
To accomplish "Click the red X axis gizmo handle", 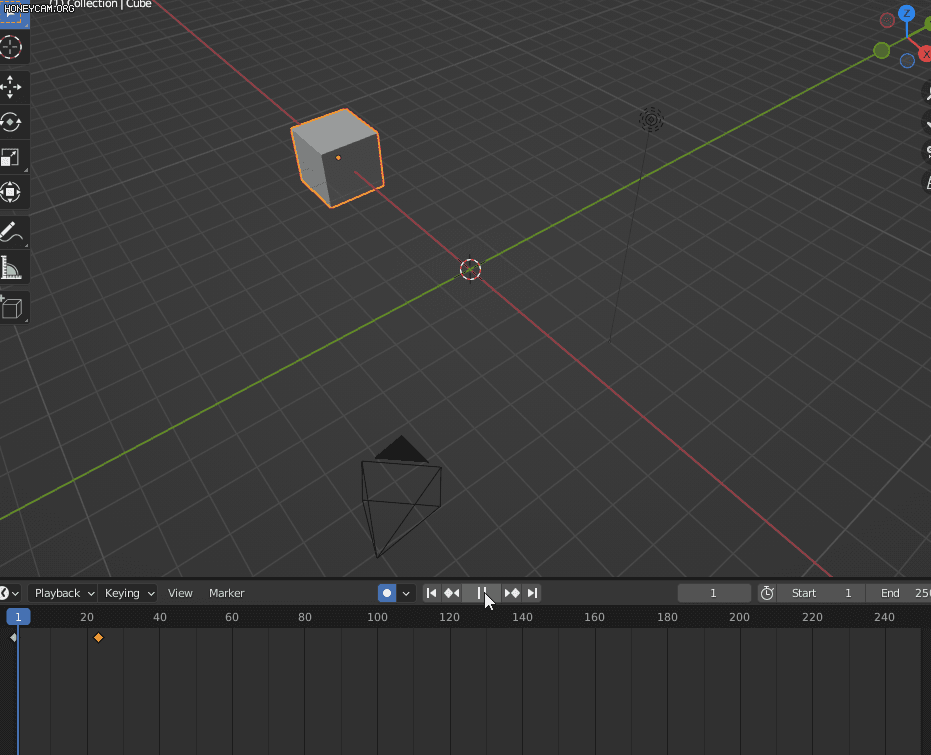I will tap(924, 54).
